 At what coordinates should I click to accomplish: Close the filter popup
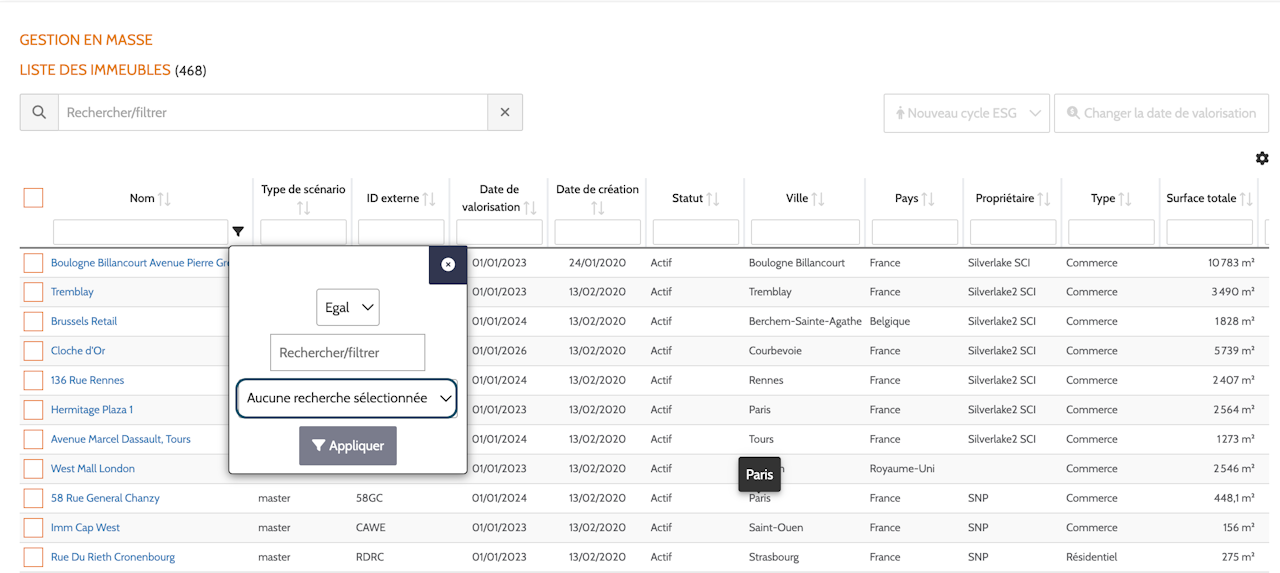click(448, 265)
